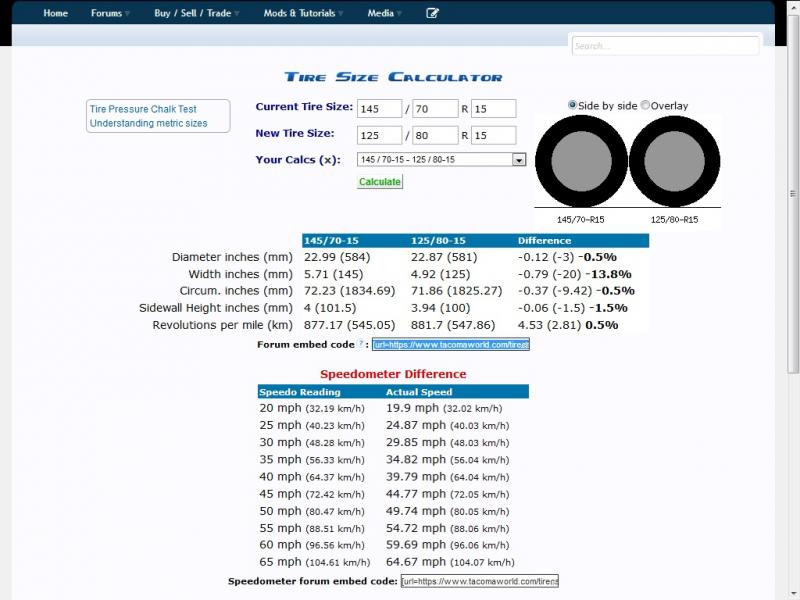Click the new tire aspect ratio field 80

coord(435,135)
